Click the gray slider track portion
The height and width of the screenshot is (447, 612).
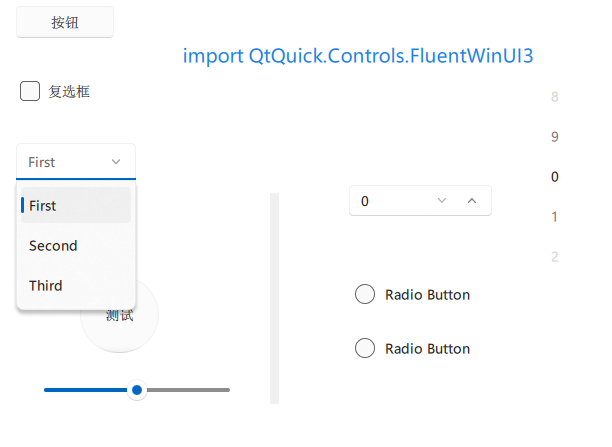coord(189,390)
